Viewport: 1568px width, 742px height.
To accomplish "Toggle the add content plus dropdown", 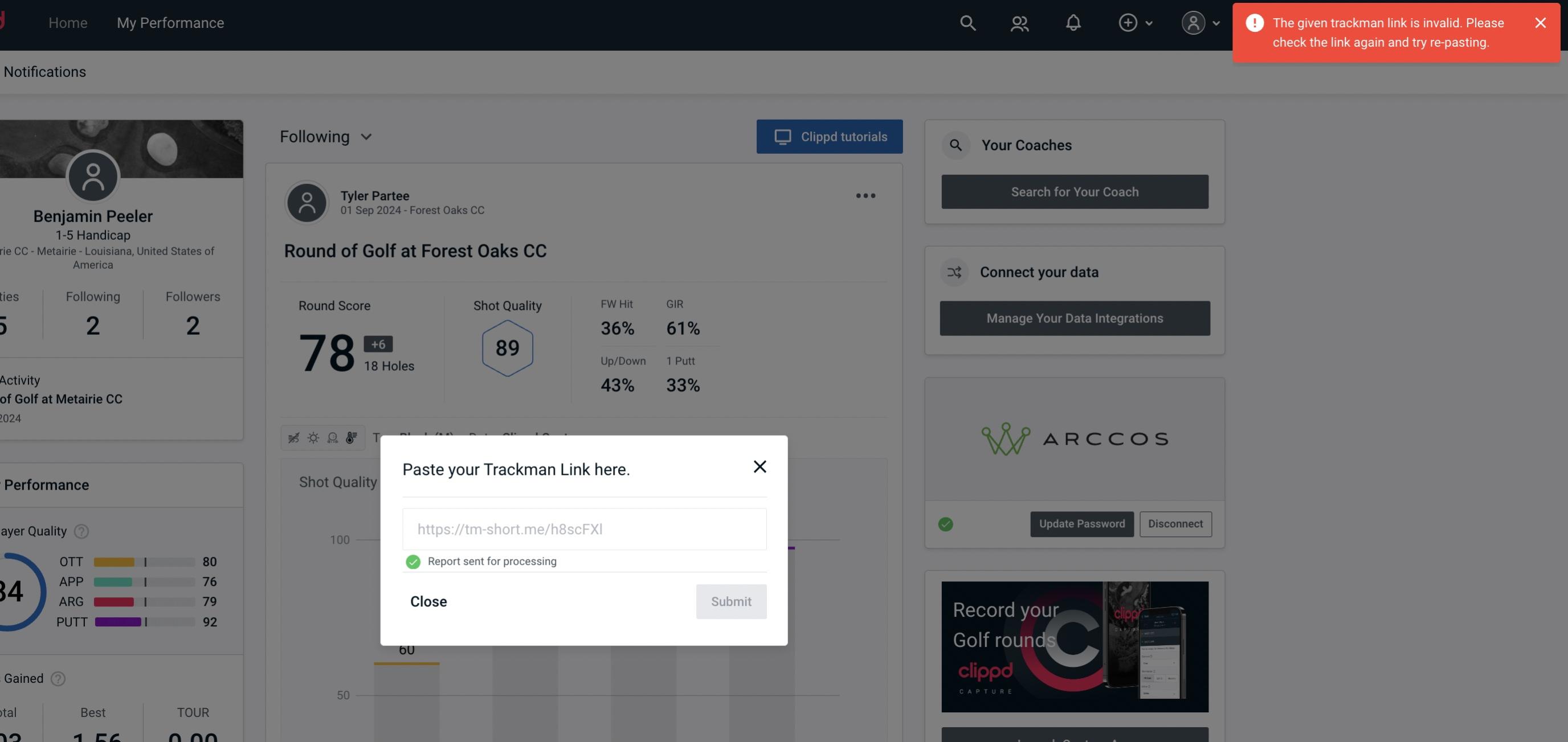I will [x=1135, y=22].
